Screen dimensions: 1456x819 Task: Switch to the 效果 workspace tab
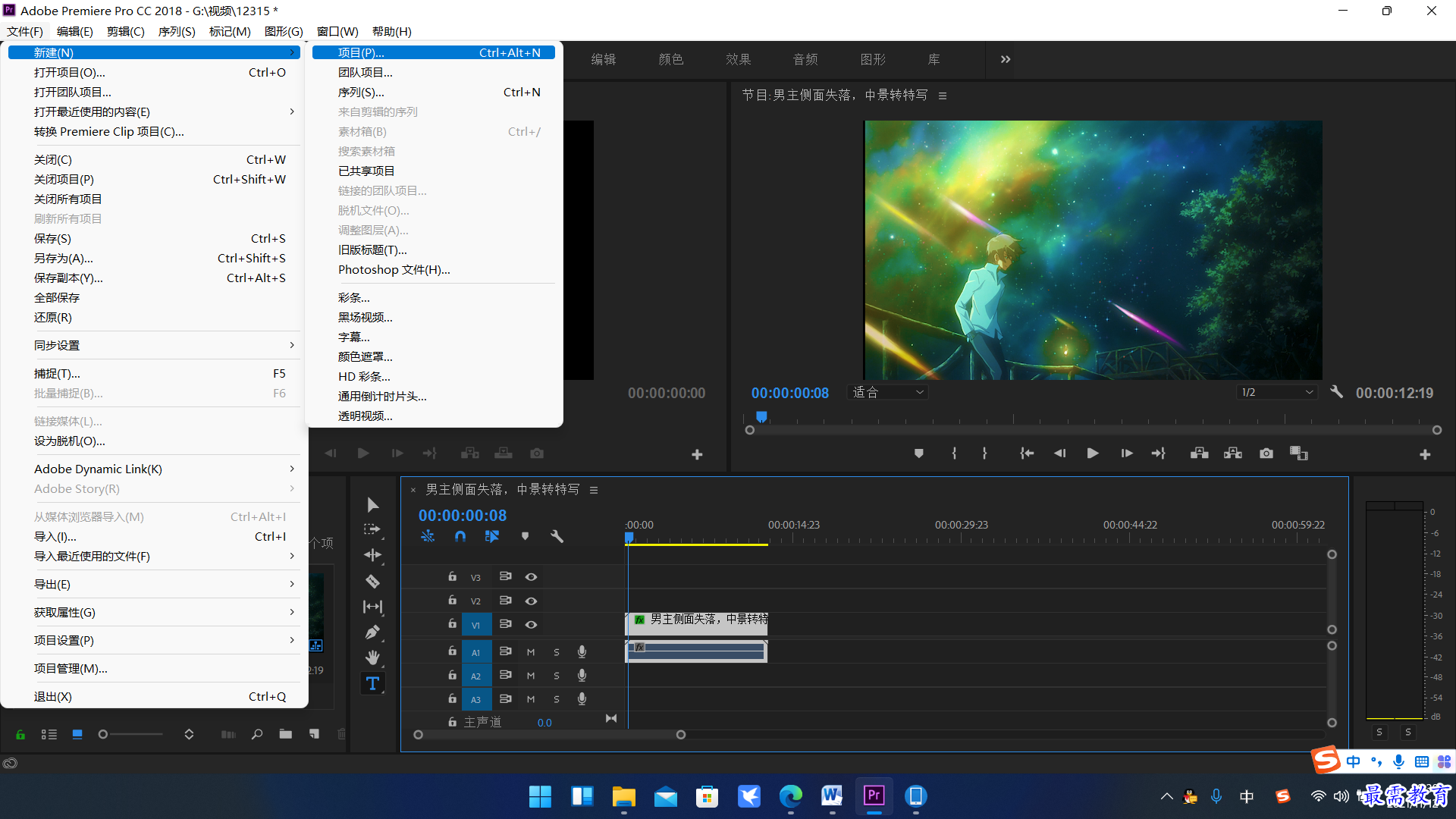738,59
